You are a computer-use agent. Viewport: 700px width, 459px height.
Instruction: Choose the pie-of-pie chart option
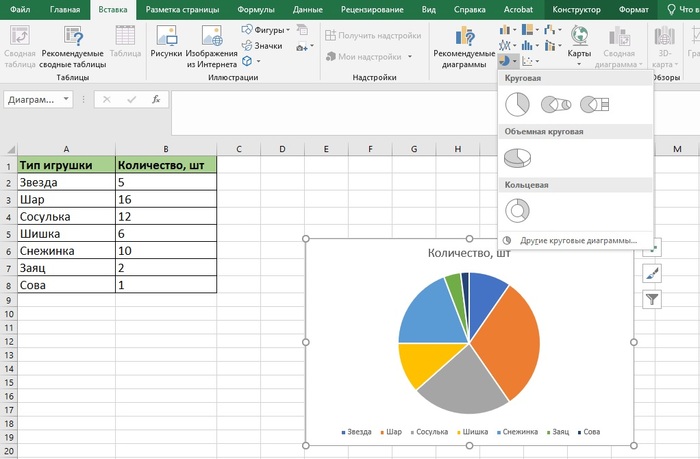pos(554,105)
